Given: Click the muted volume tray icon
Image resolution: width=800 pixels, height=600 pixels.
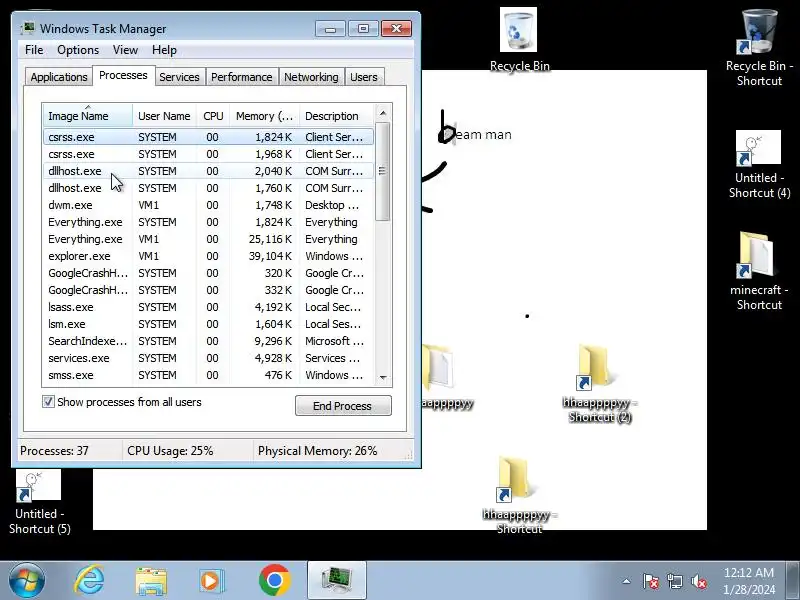Looking at the screenshot, I should click(698, 581).
